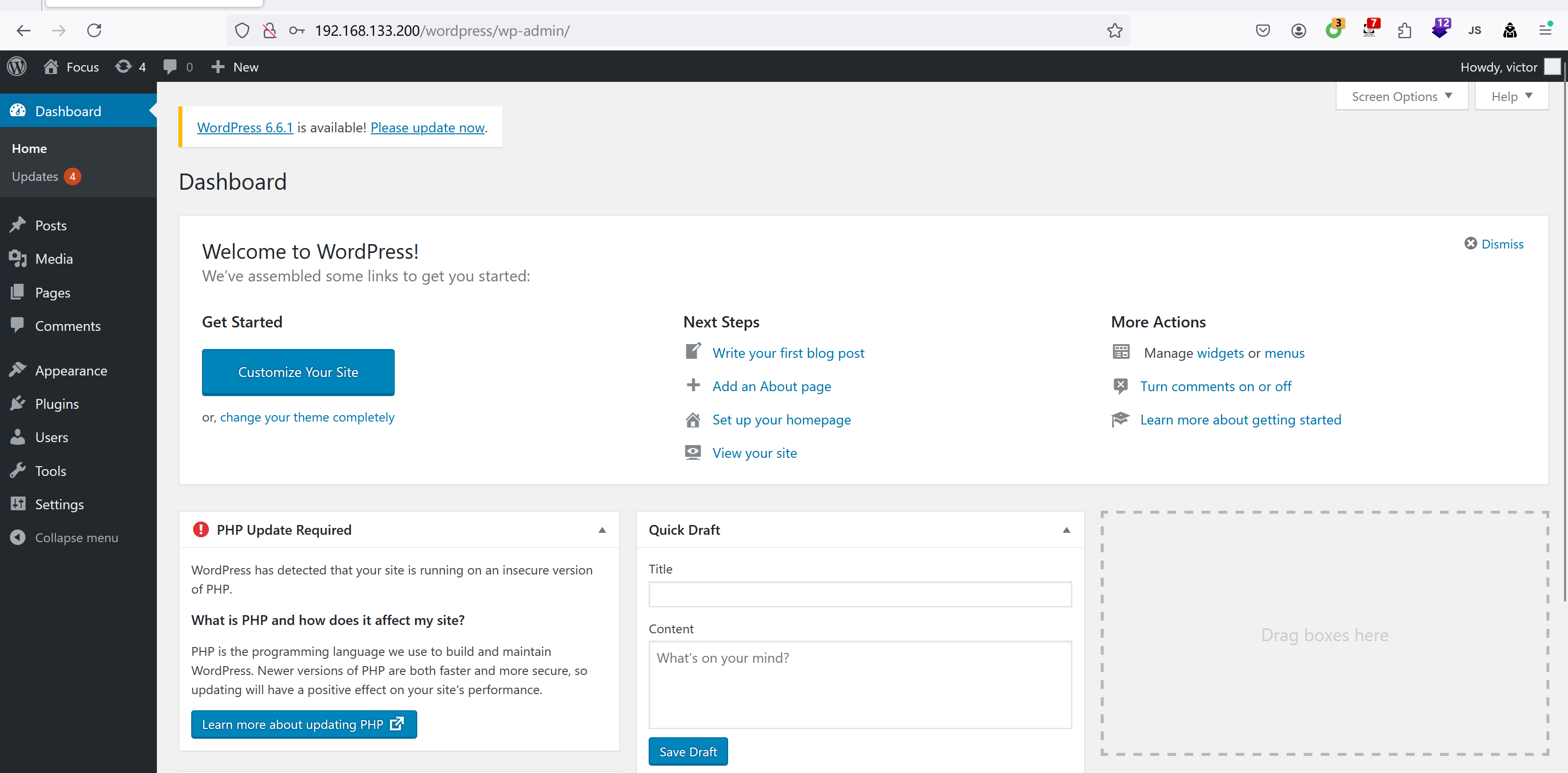The image size is (1568, 773).
Task: Click the JS extension icon
Action: [x=1474, y=30]
